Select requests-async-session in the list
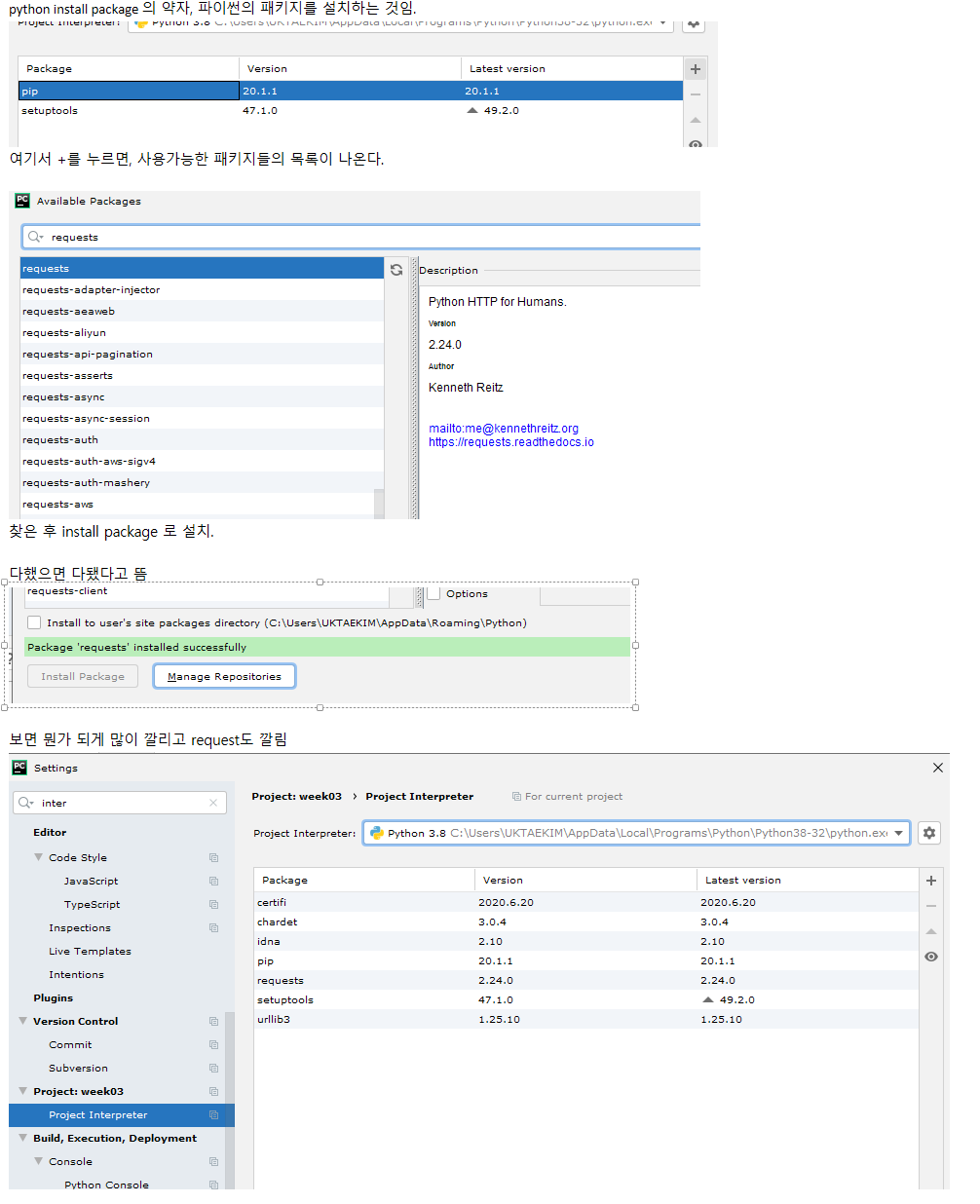Screen dimensions: 980x1204 pos(203,418)
